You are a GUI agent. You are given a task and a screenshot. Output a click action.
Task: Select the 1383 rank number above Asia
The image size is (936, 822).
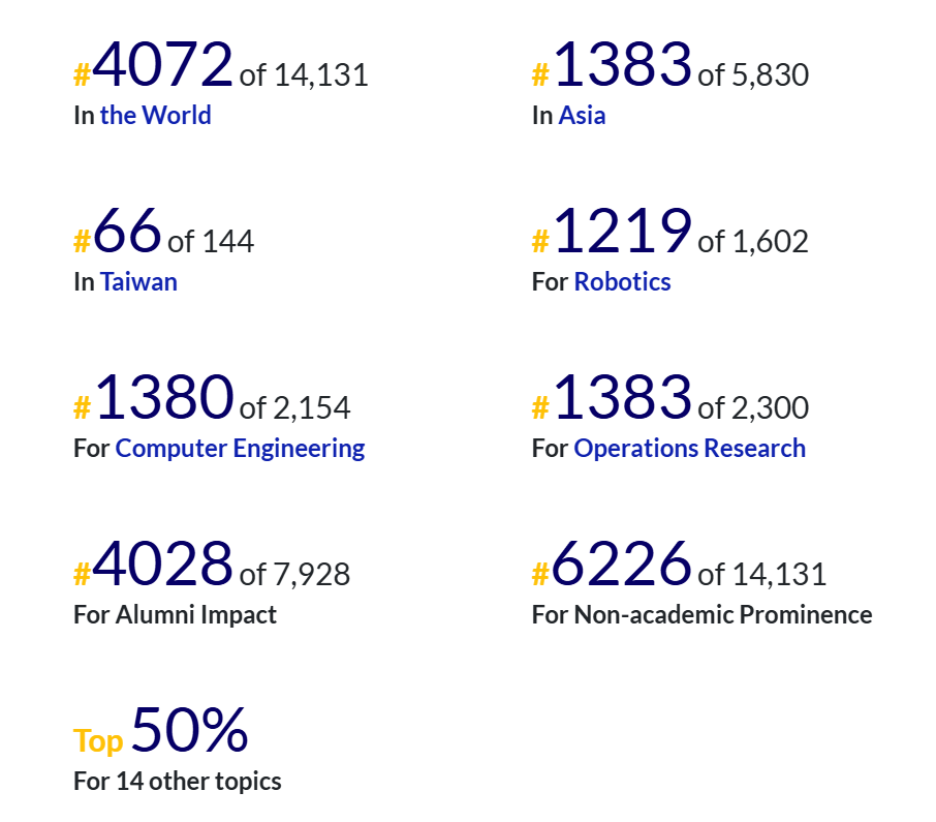tap(622, 65)
